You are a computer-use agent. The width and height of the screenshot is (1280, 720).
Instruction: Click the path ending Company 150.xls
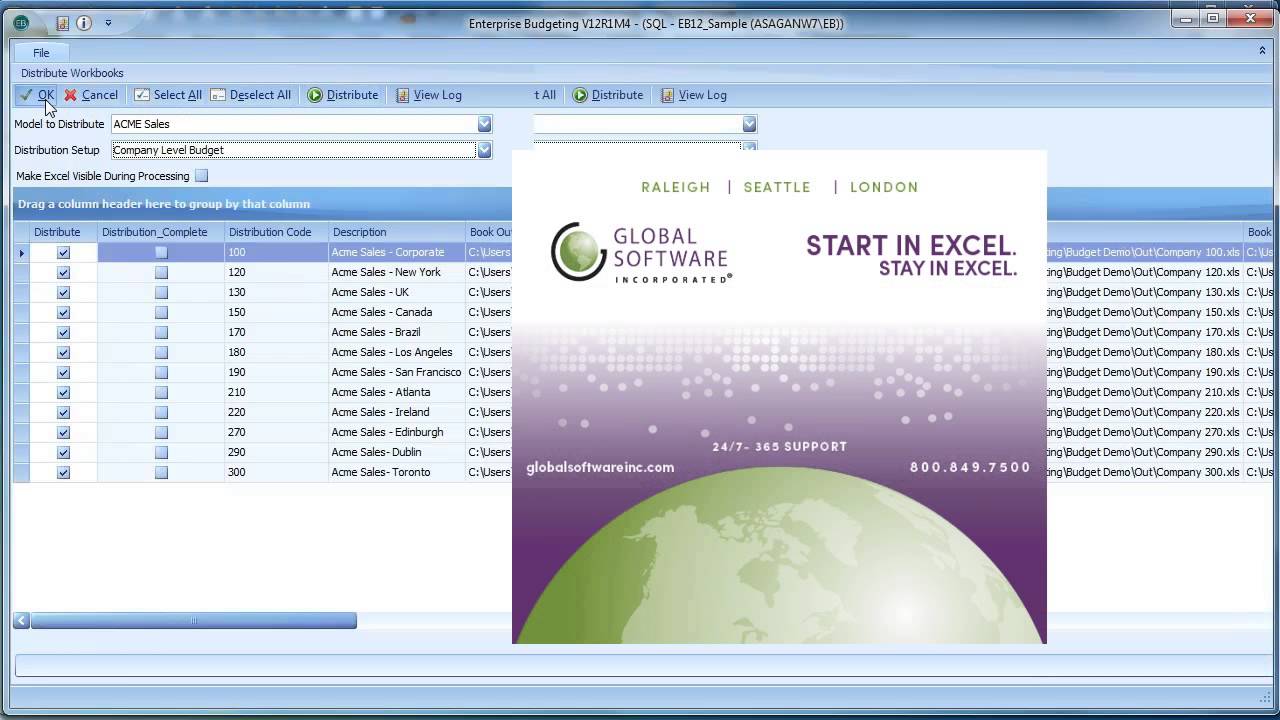click(1144, 312)
